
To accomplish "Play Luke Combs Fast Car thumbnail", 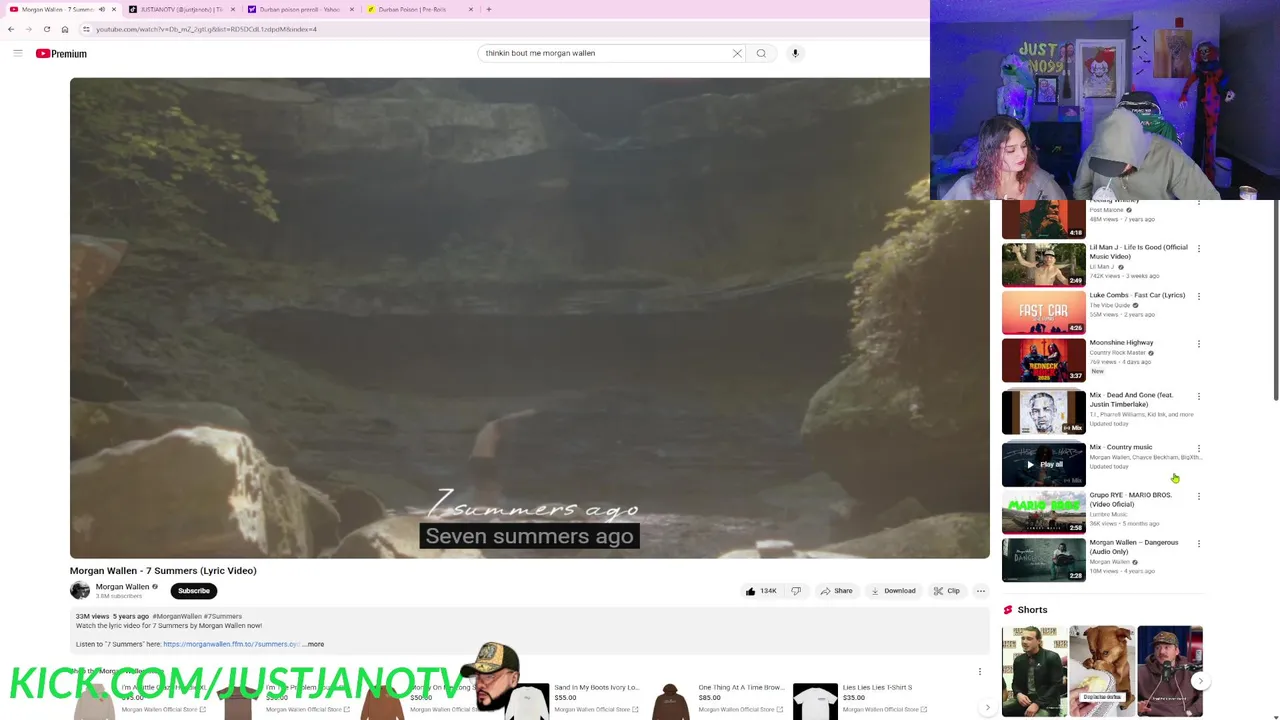I will coord(1043,312).
